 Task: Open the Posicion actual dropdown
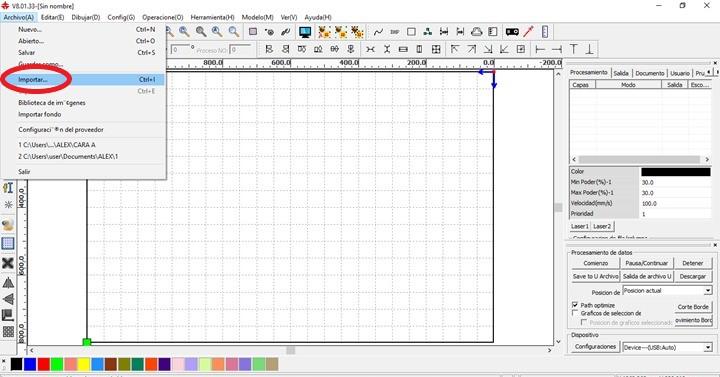(667, 291)
